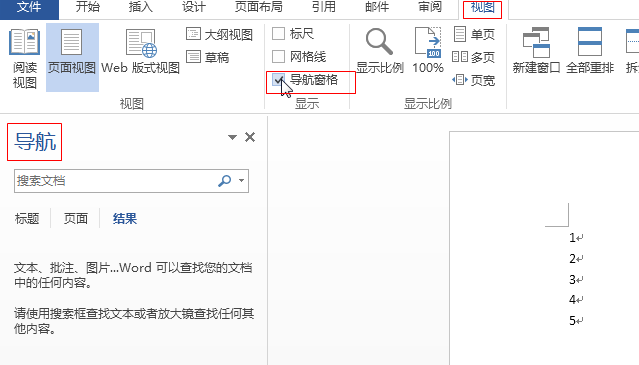This screenshot has width=639, height=365.
Task: Uncheck the Navigation Pane checkbox (导航窗格)
Action: click(278, 80)
